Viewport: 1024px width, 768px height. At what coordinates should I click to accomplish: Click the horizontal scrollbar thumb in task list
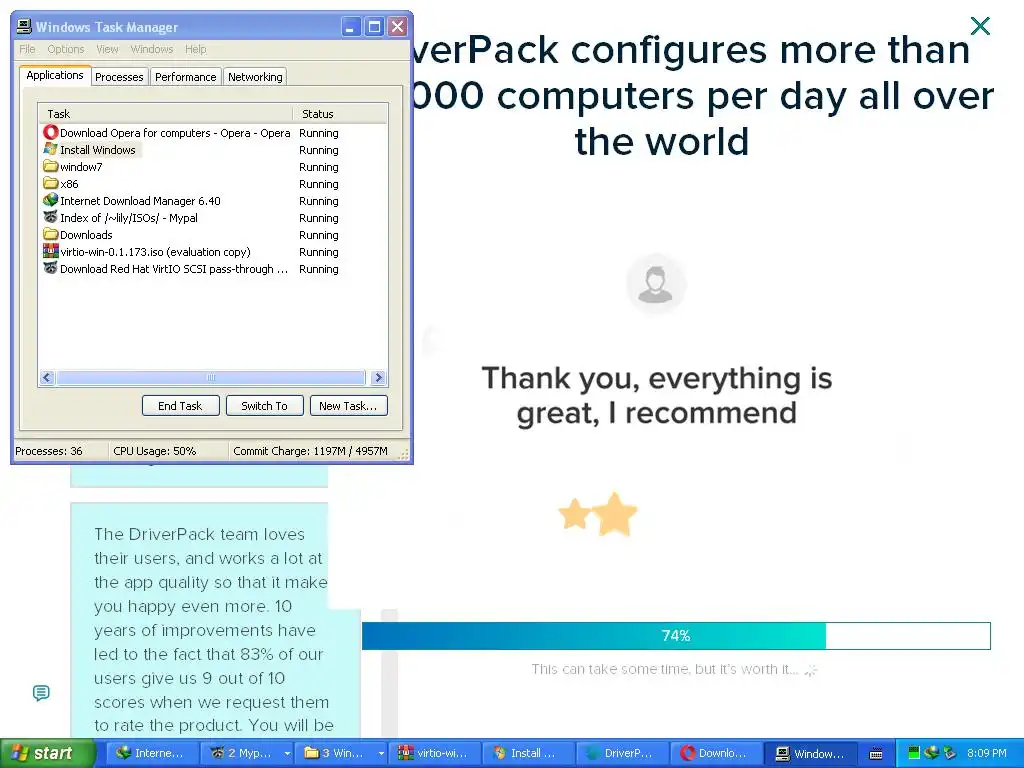point(210,377)
